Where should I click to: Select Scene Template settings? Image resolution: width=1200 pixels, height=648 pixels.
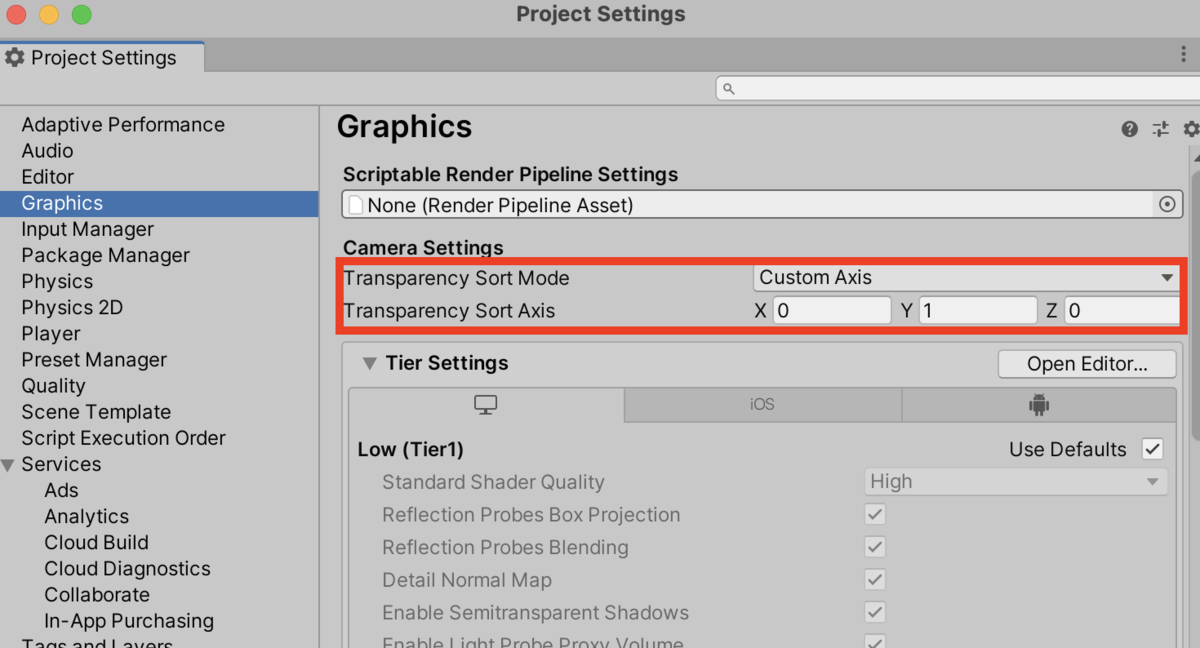tap(96, 411)
